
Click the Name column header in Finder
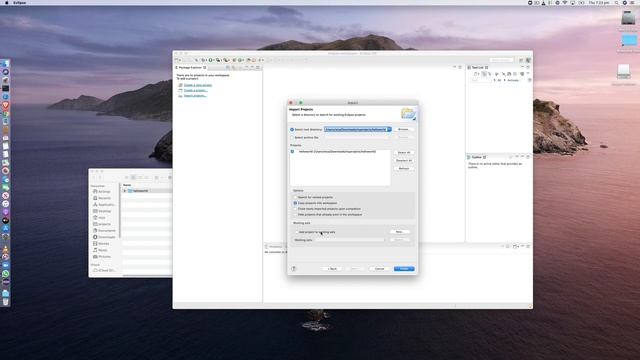127,185
